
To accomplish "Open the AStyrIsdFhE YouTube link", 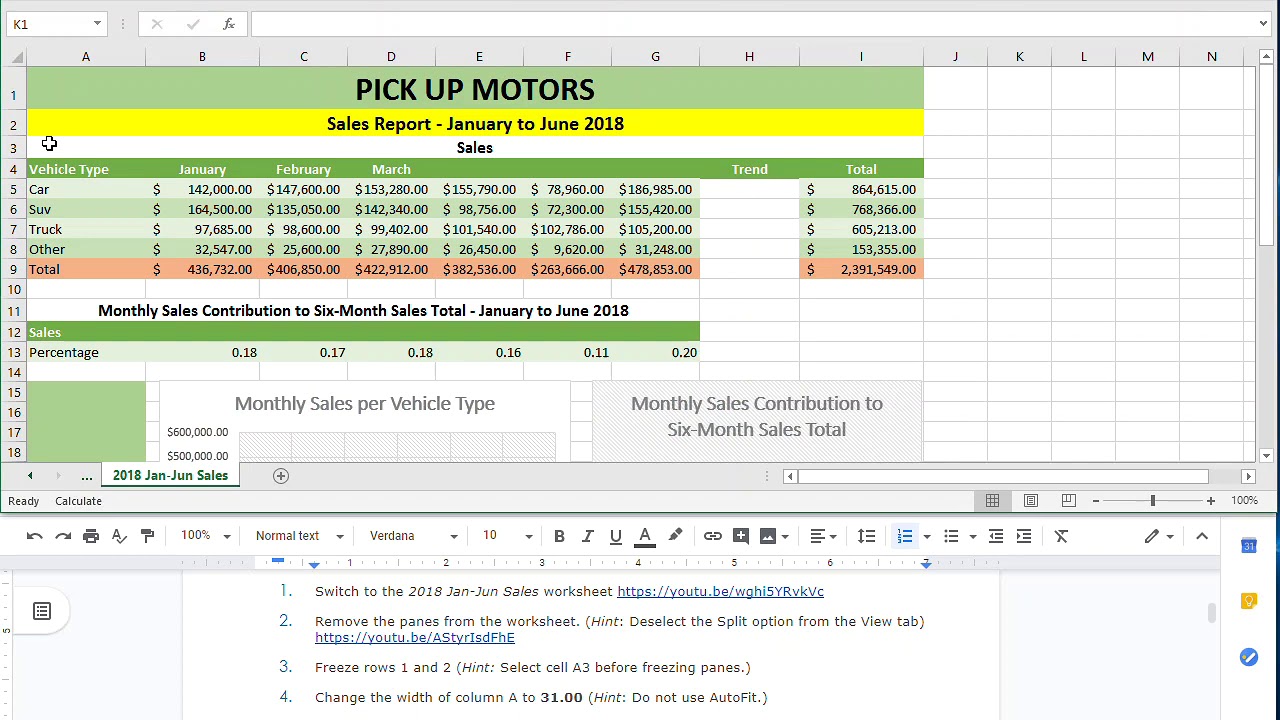I will (x=415, y=637).
